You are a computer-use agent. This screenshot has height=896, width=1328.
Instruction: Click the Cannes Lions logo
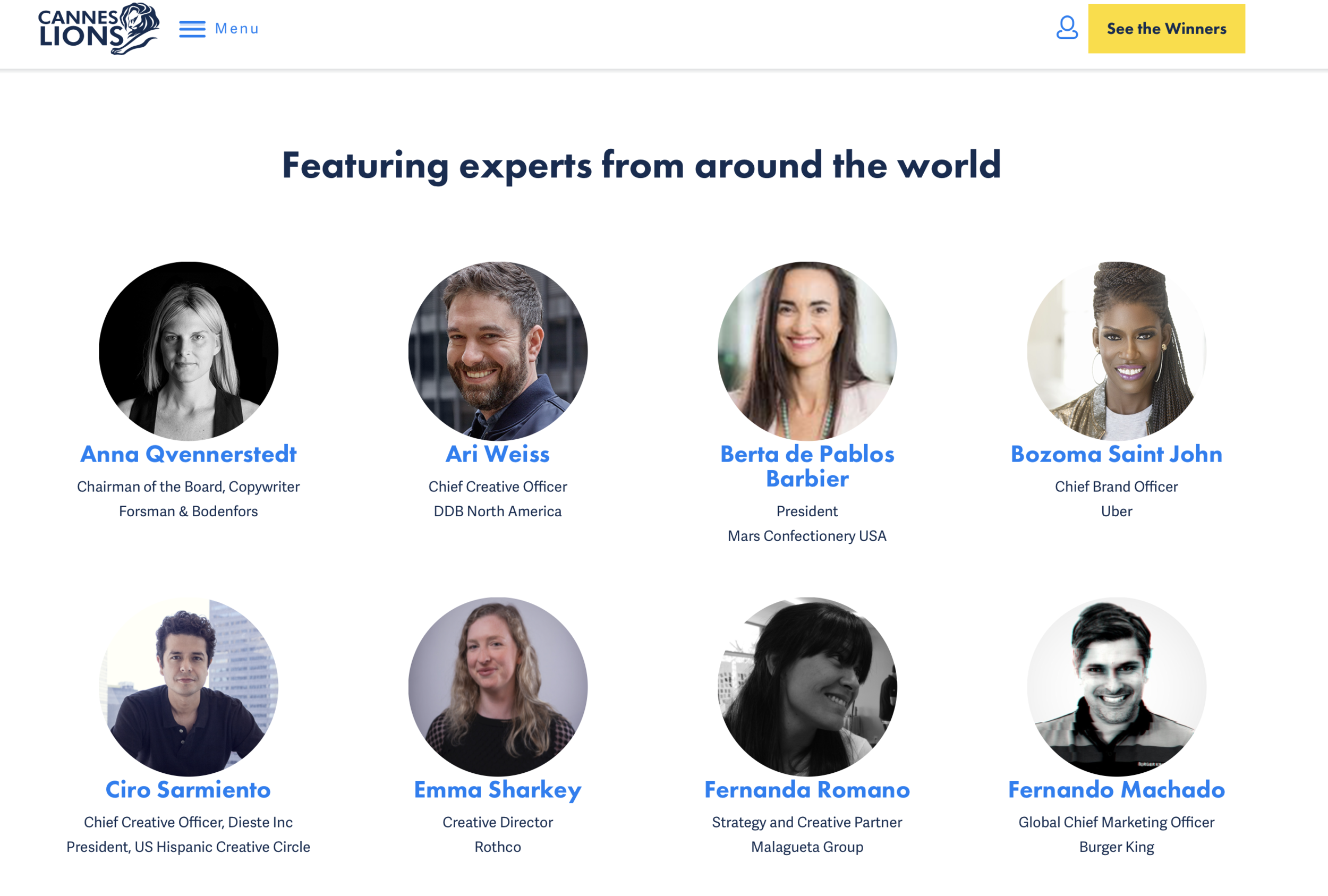click(99, 29)
